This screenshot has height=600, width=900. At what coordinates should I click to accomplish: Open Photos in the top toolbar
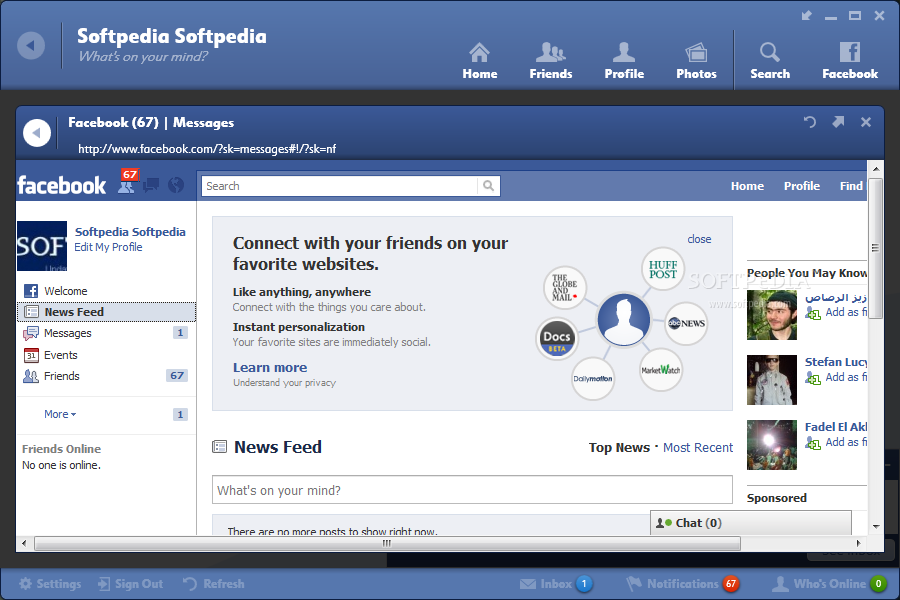coord(696,61)
